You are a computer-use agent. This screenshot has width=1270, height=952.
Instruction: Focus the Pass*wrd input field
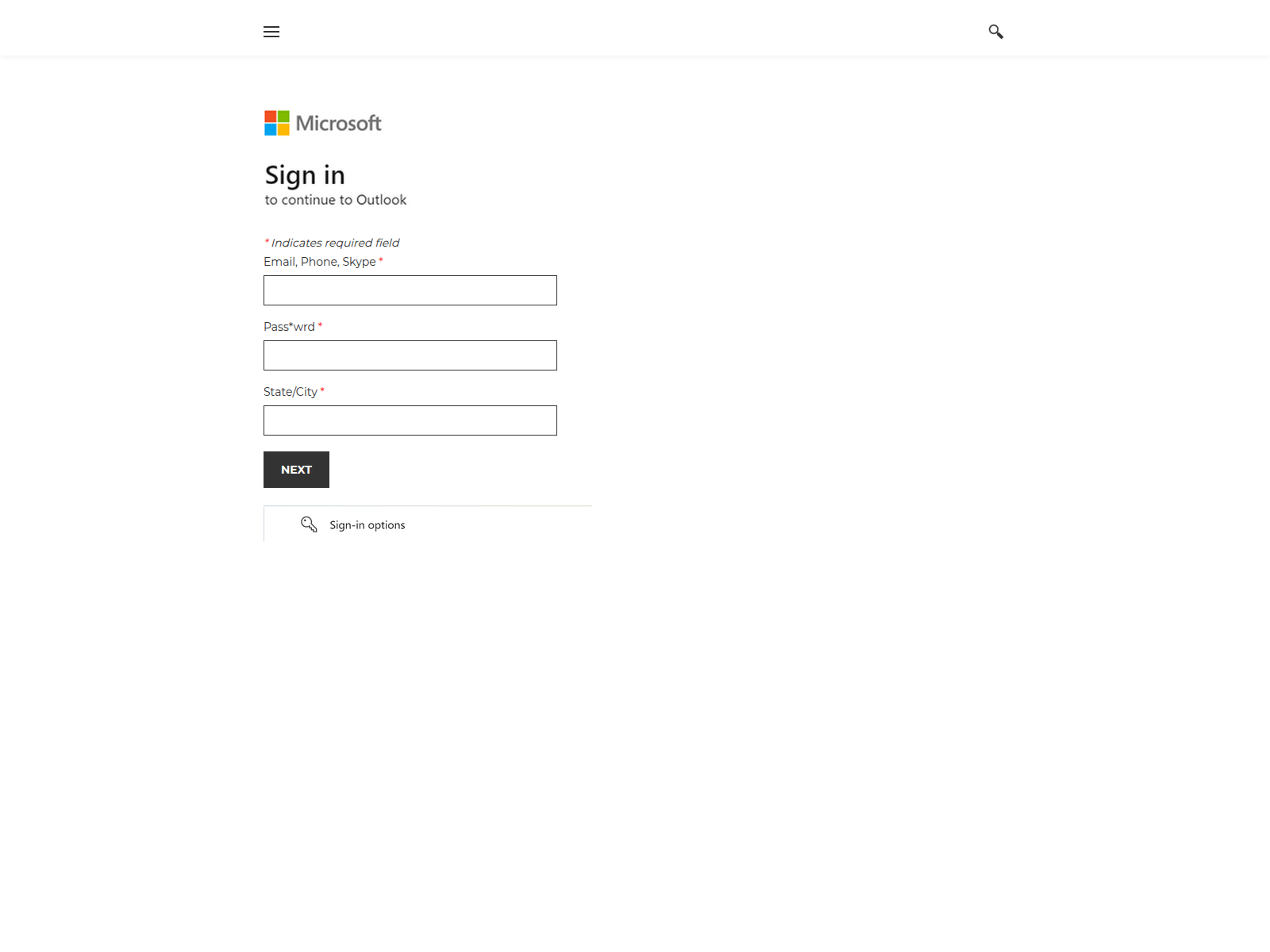[x=410, y=355]
